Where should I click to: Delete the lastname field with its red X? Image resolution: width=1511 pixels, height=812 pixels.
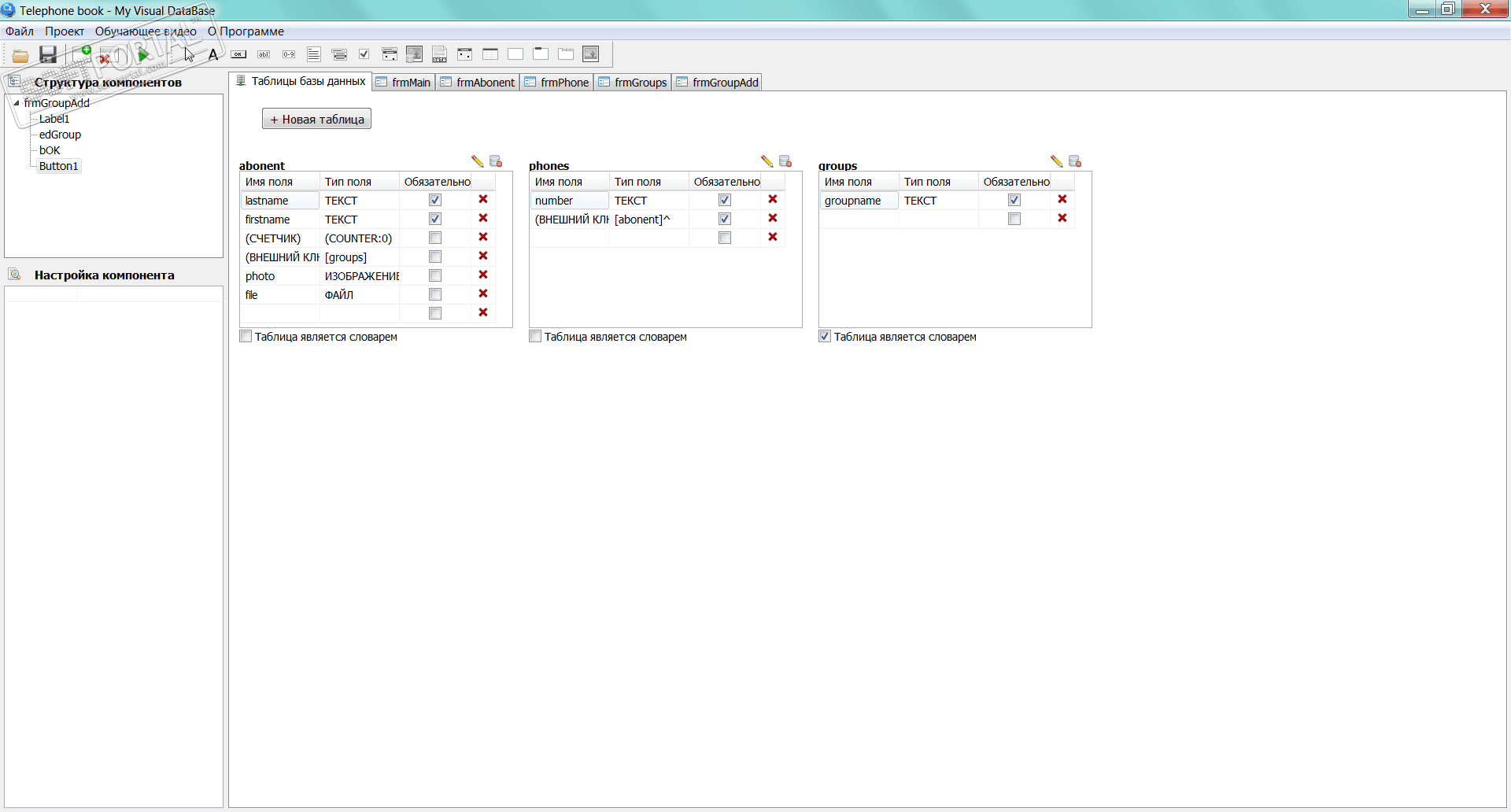pyautogui.click(x=483, y=200)
